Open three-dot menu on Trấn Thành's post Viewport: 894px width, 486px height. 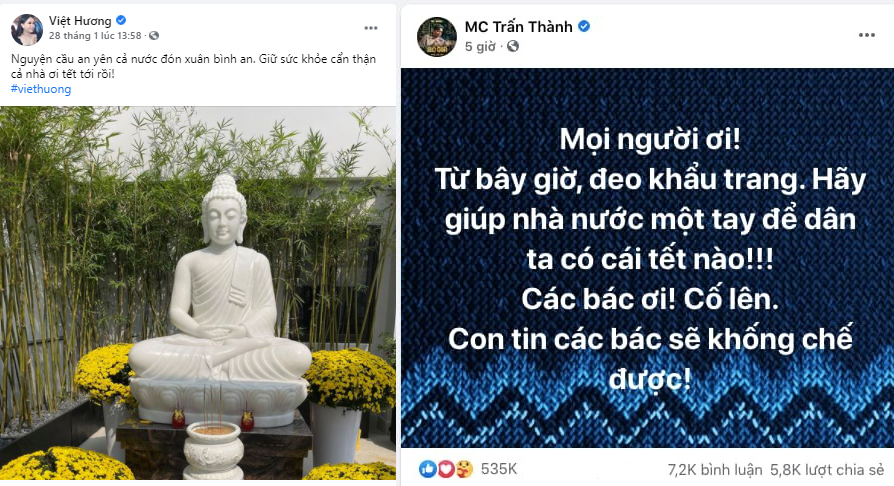[x=867, y=35]
